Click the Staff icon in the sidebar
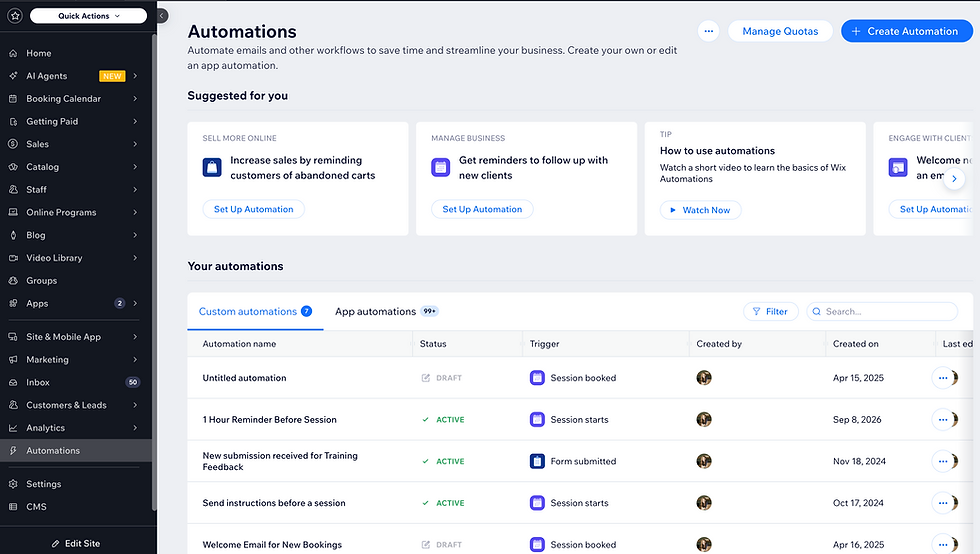This screenshot has height=554, width=980. click(13, 189)
